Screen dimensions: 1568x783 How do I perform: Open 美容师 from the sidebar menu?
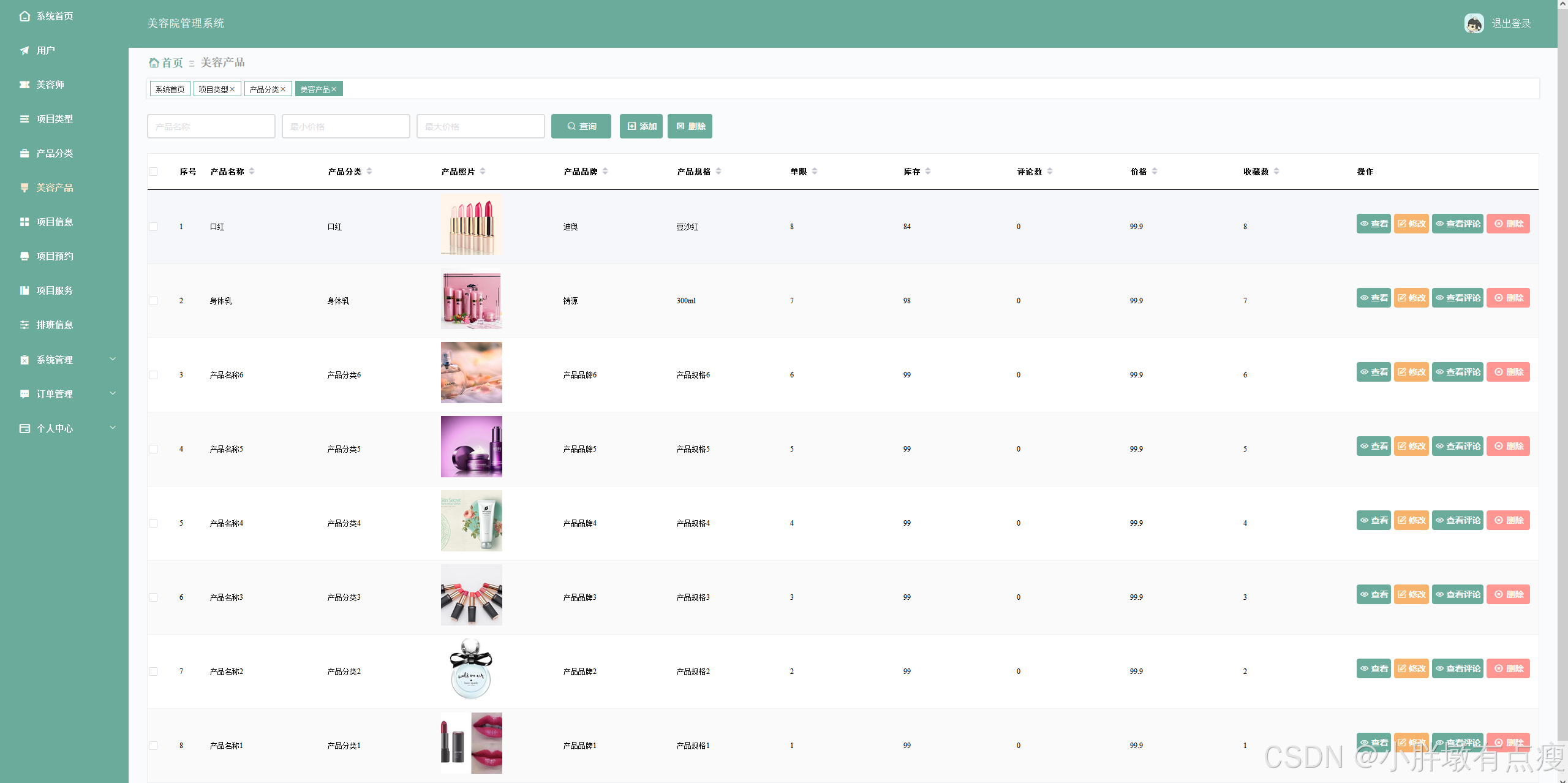[50, 85]
